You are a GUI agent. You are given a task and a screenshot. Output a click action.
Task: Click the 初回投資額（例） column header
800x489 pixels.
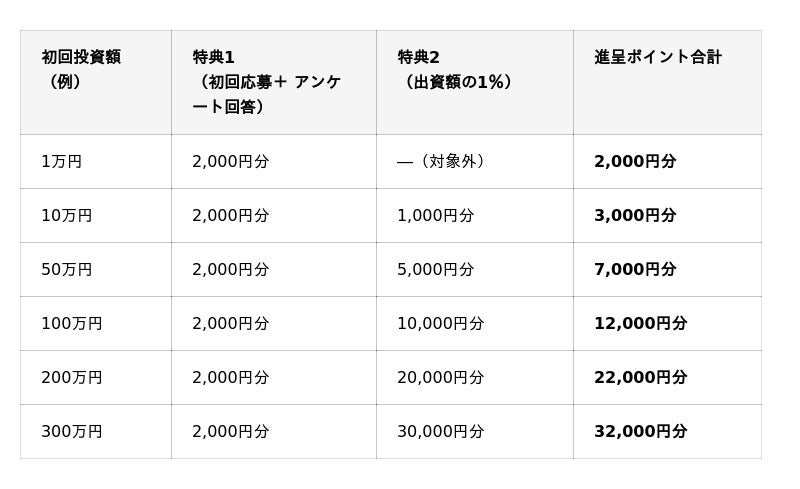tap(96, 82)
